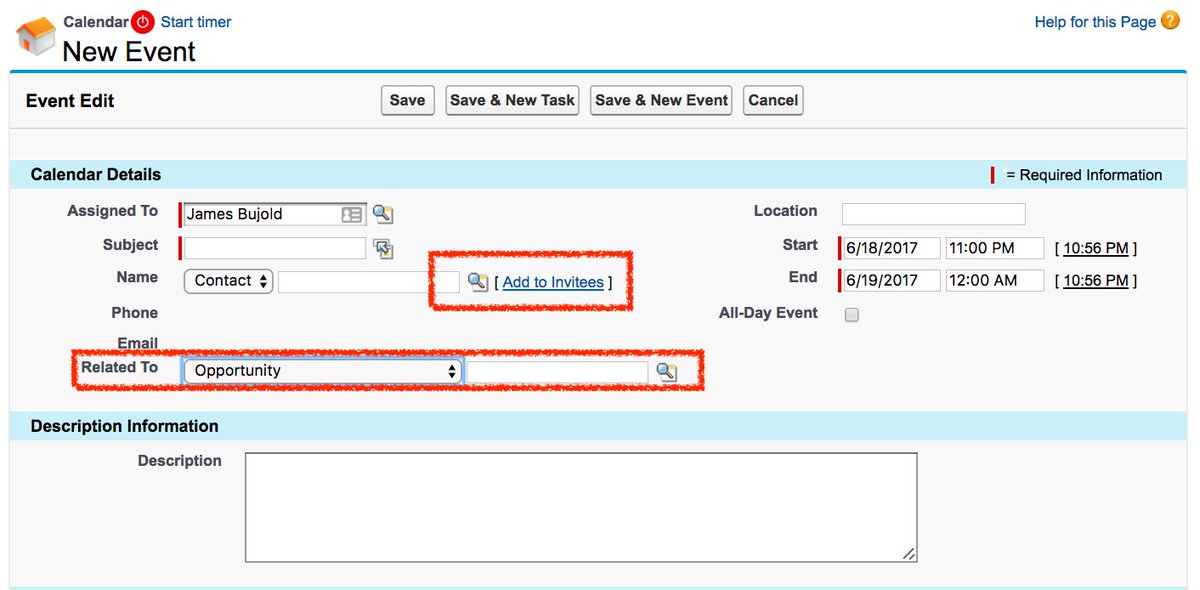Click the Start date field 6/18/2017
The image size is (1200, 590).
pos(891,248)
